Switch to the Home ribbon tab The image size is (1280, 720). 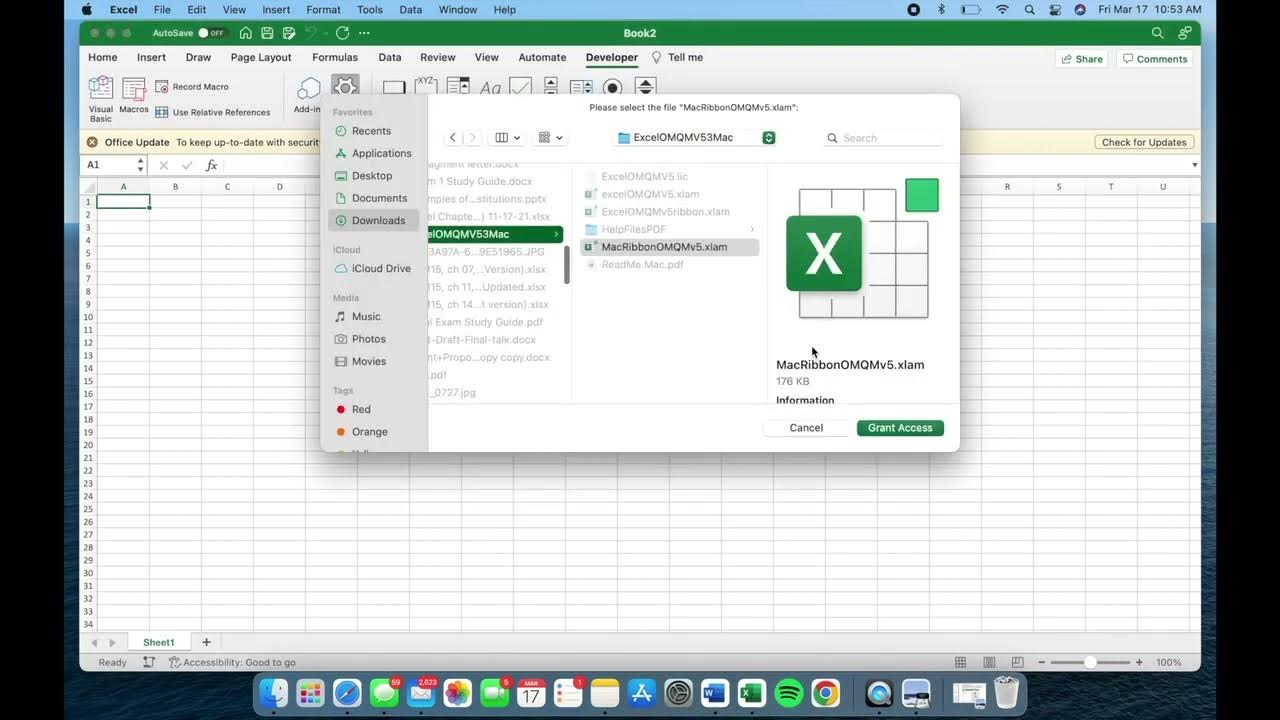point(102,57)
